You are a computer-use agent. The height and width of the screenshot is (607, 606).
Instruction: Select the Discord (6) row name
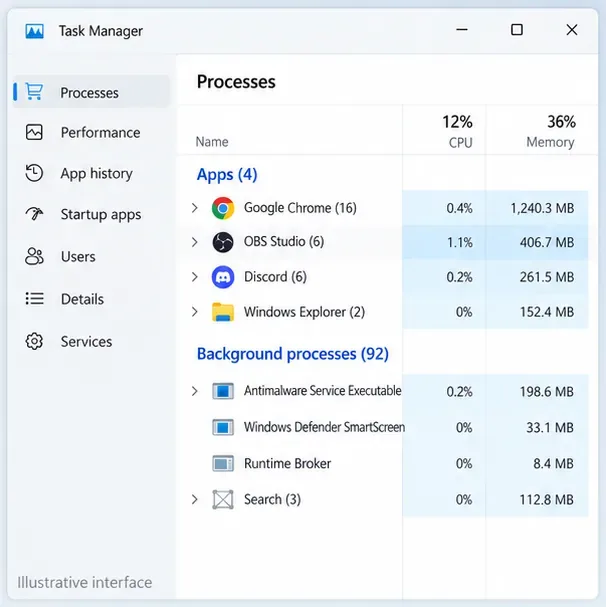pyautogui.click(x=275, y=277)
